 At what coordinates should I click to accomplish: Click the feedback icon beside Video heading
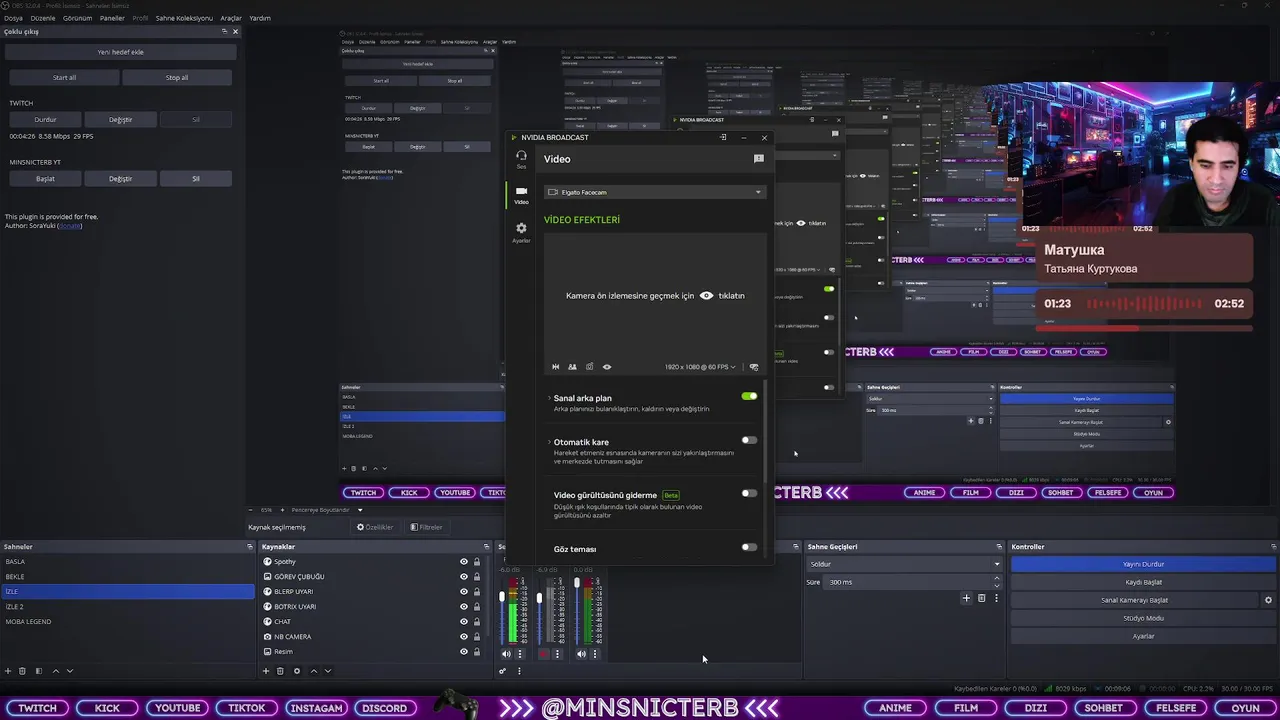[758, 159]
